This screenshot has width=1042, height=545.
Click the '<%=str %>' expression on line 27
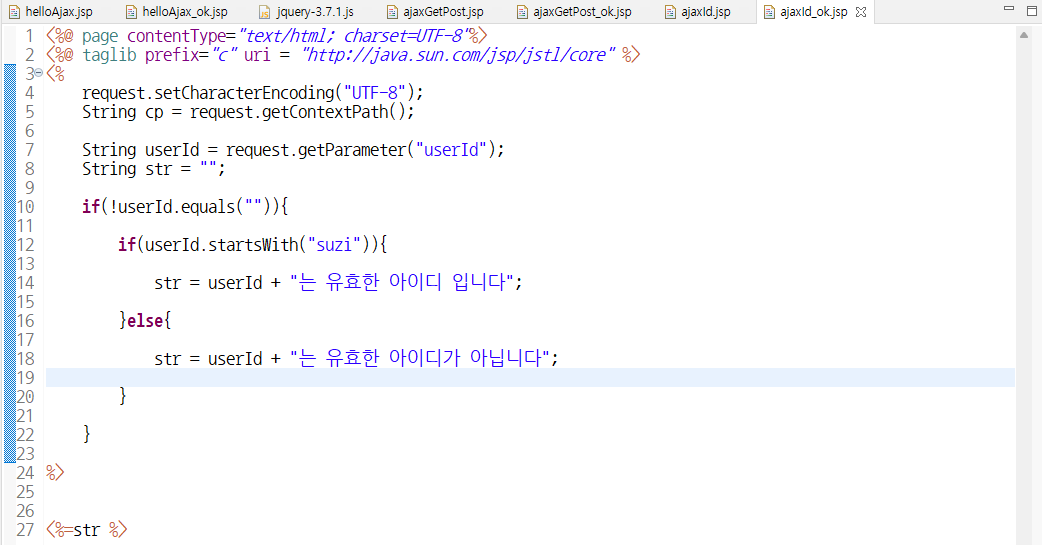pos(86,530)
